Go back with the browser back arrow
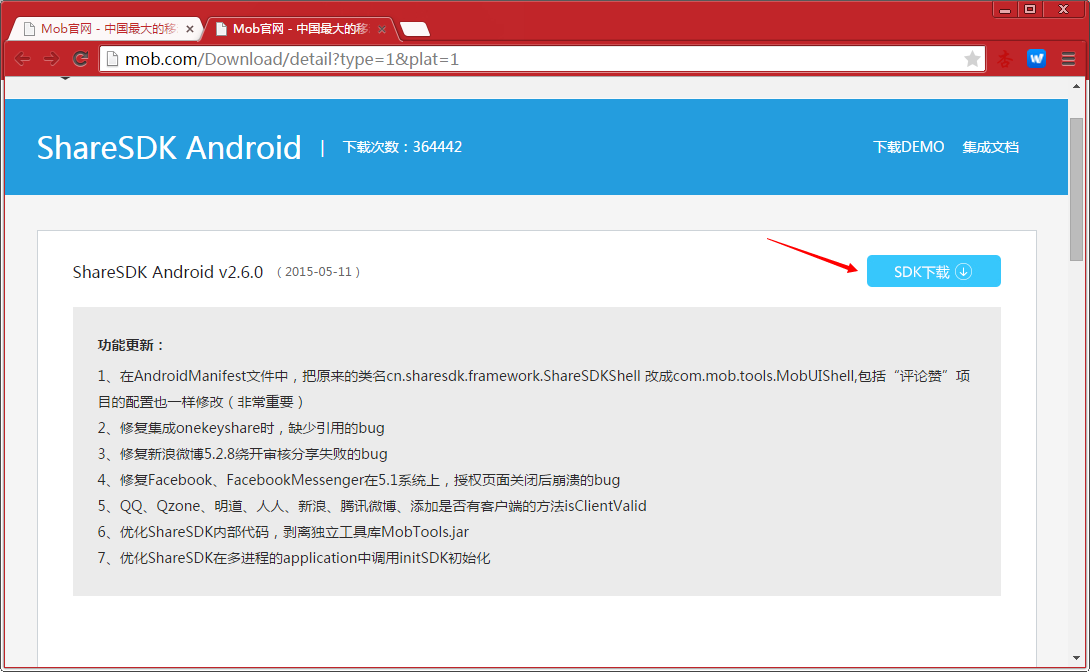Image resolution: width=1090 pixels, height=672 pixels. click(22, 59)
